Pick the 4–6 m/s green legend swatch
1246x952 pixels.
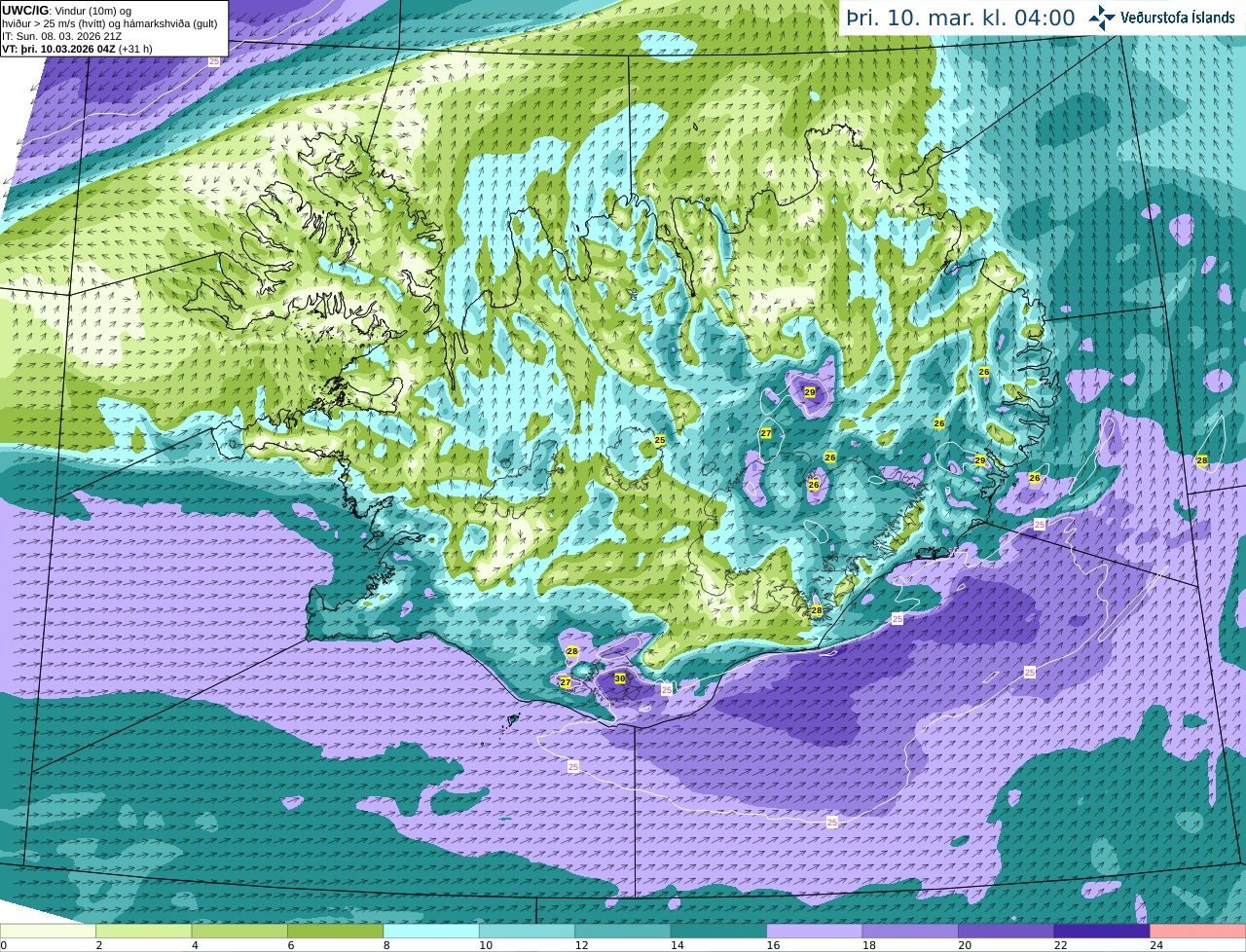tap(239, 931)
